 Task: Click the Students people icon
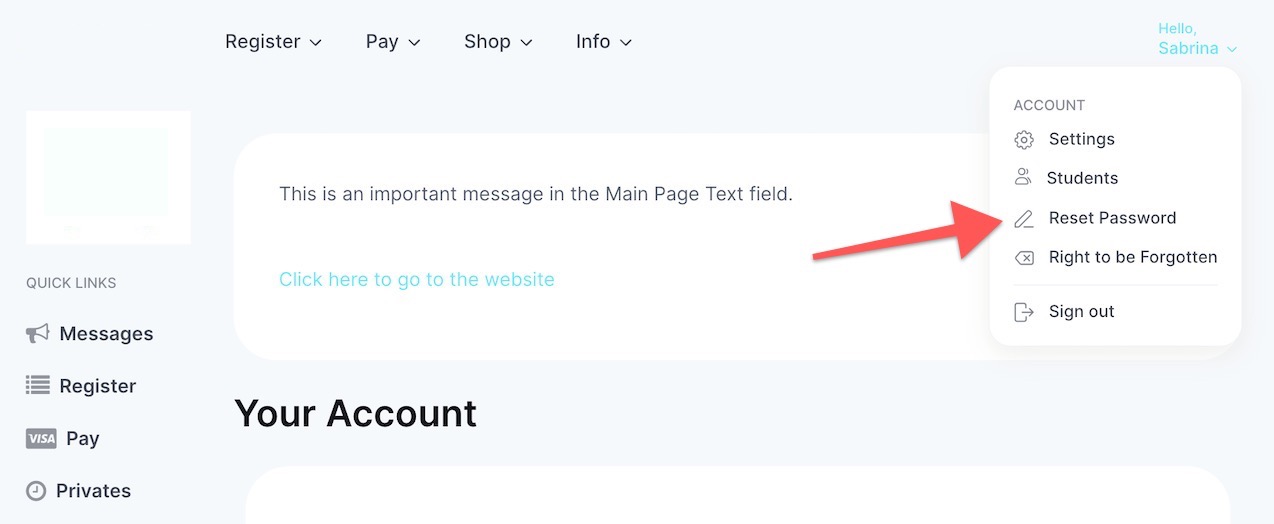click(x=1023, y=178)
